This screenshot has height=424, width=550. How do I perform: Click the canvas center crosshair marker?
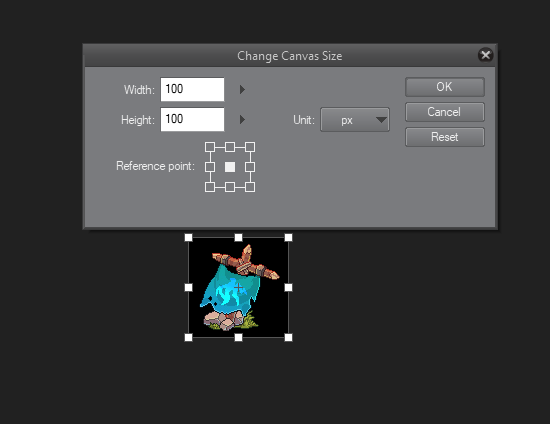tap(238, 288)
